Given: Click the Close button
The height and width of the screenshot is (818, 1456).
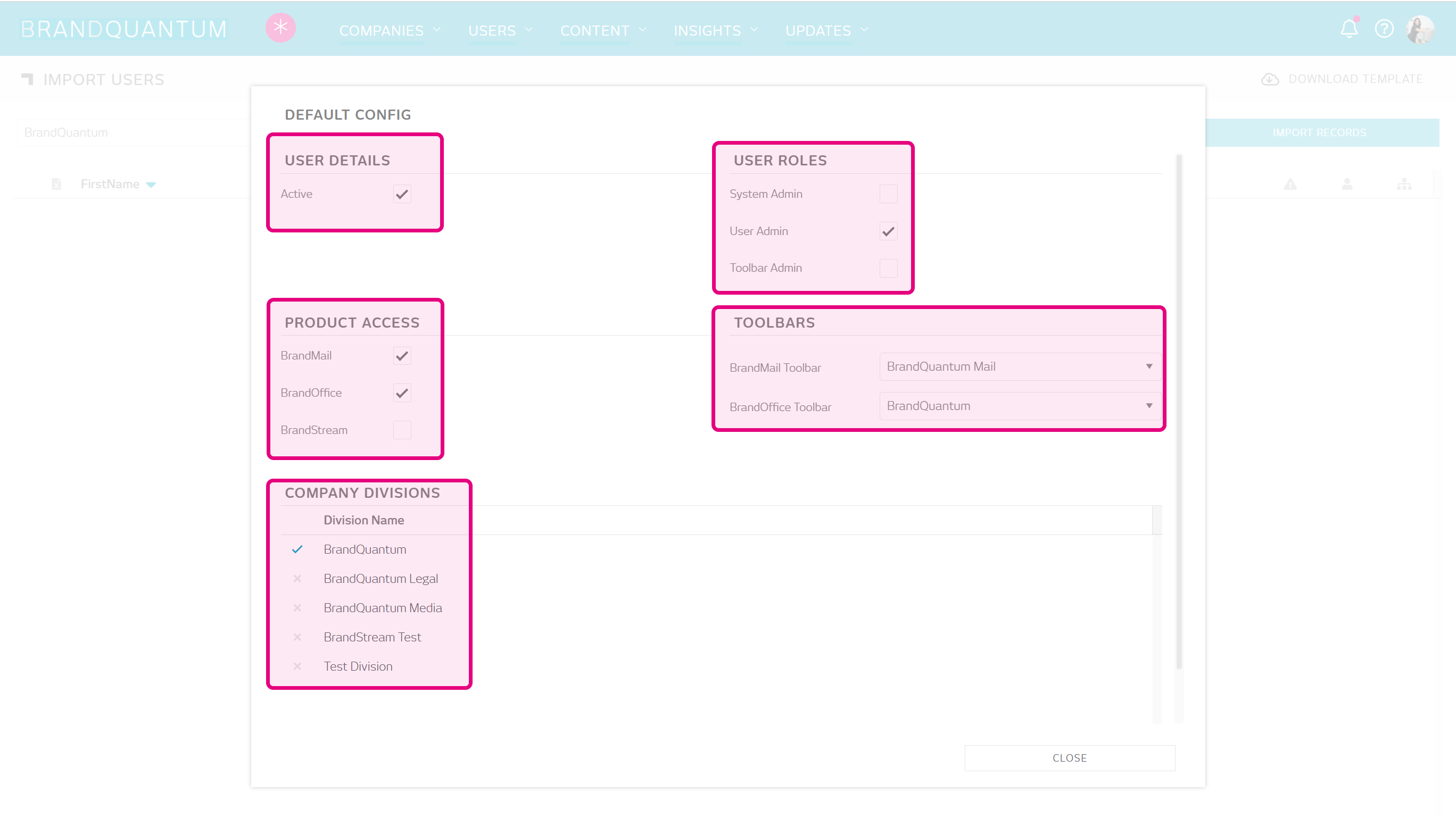Looking at the screenshot, I should coord(1069,757).
